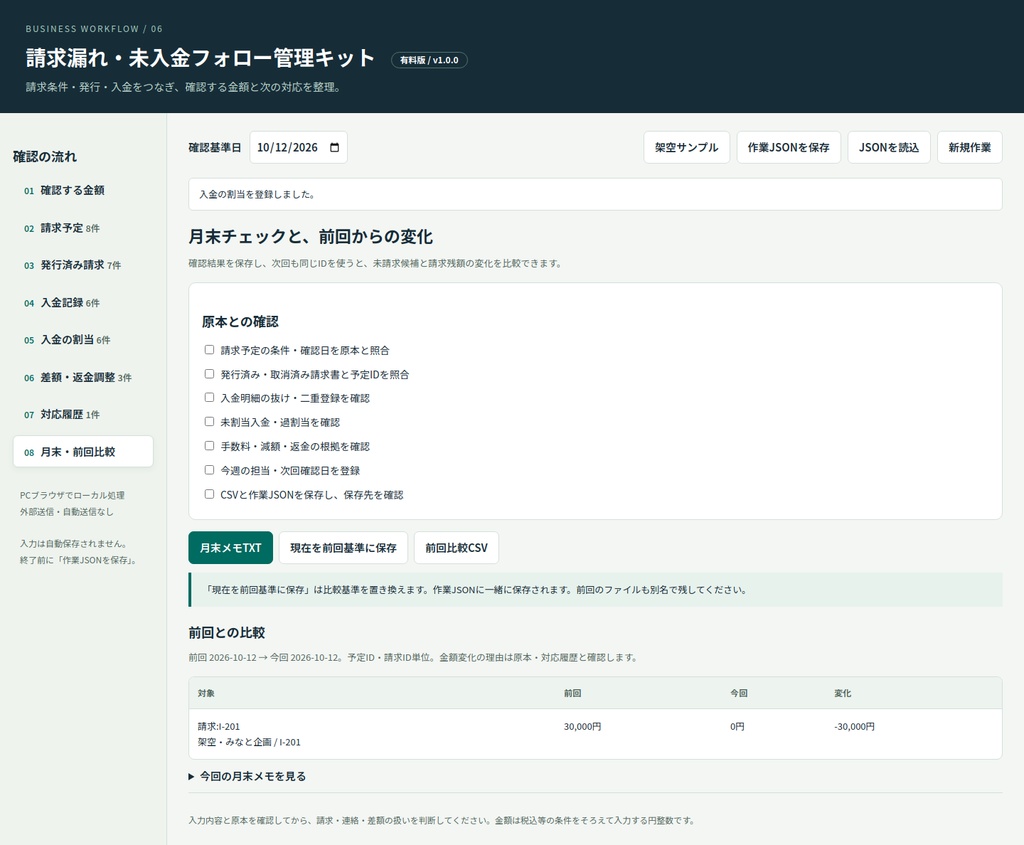Viewport: 1024px width, 845px height.
Task: Export 月末メモTXT
Action: [x=231, y=548]
